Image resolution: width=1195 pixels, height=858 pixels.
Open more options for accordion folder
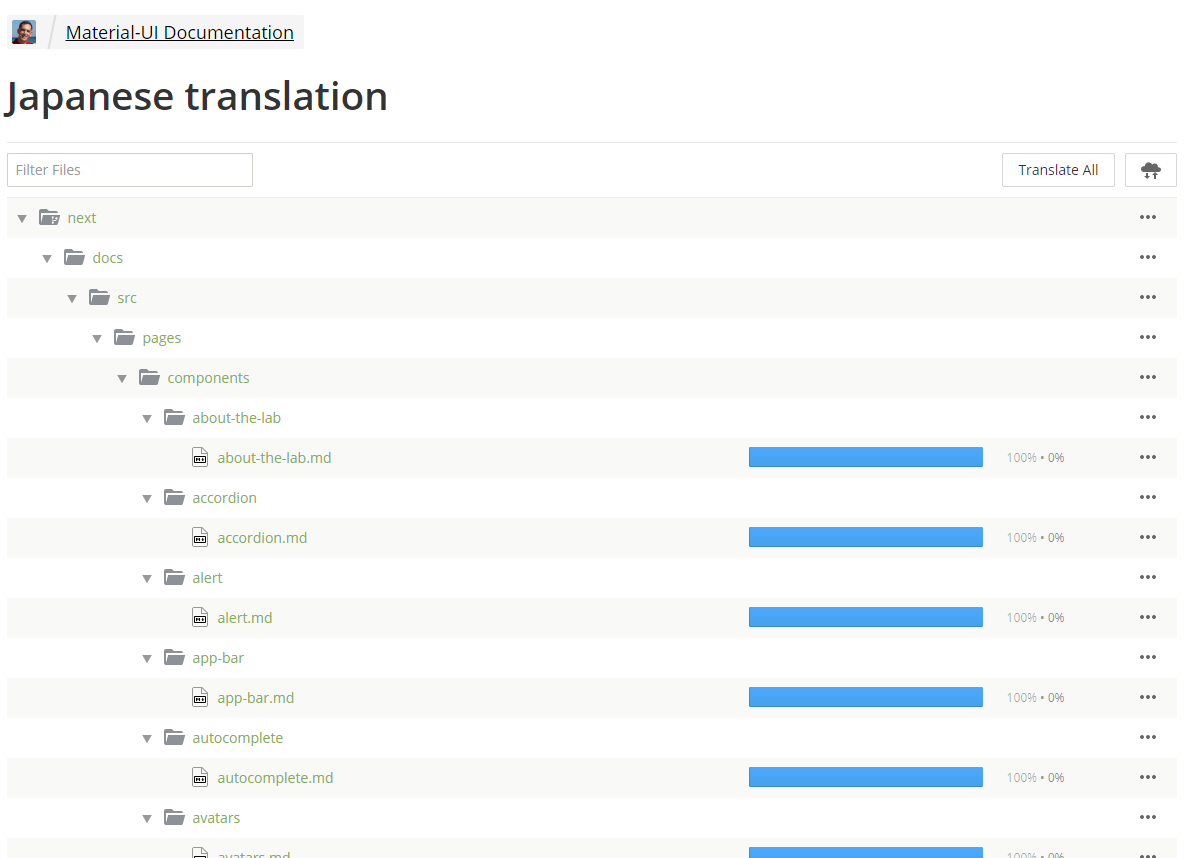point(1148,497)
